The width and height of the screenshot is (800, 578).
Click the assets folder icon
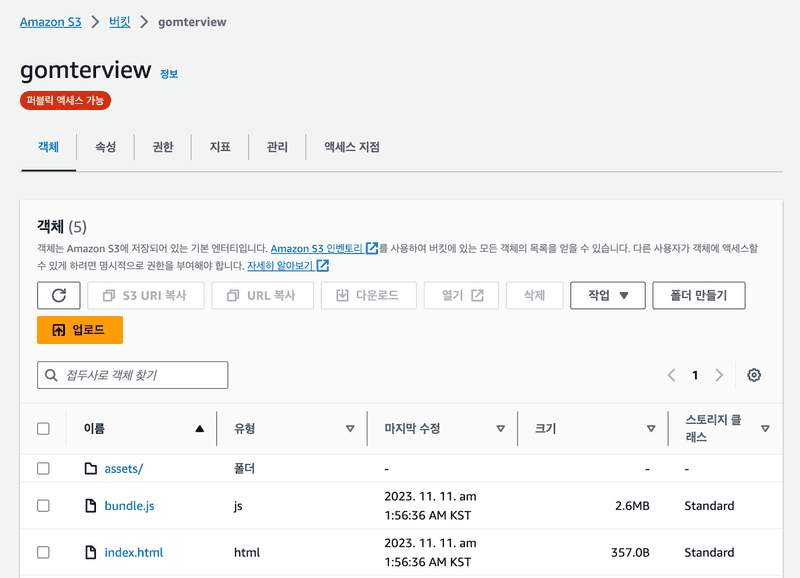pos(91,468)
